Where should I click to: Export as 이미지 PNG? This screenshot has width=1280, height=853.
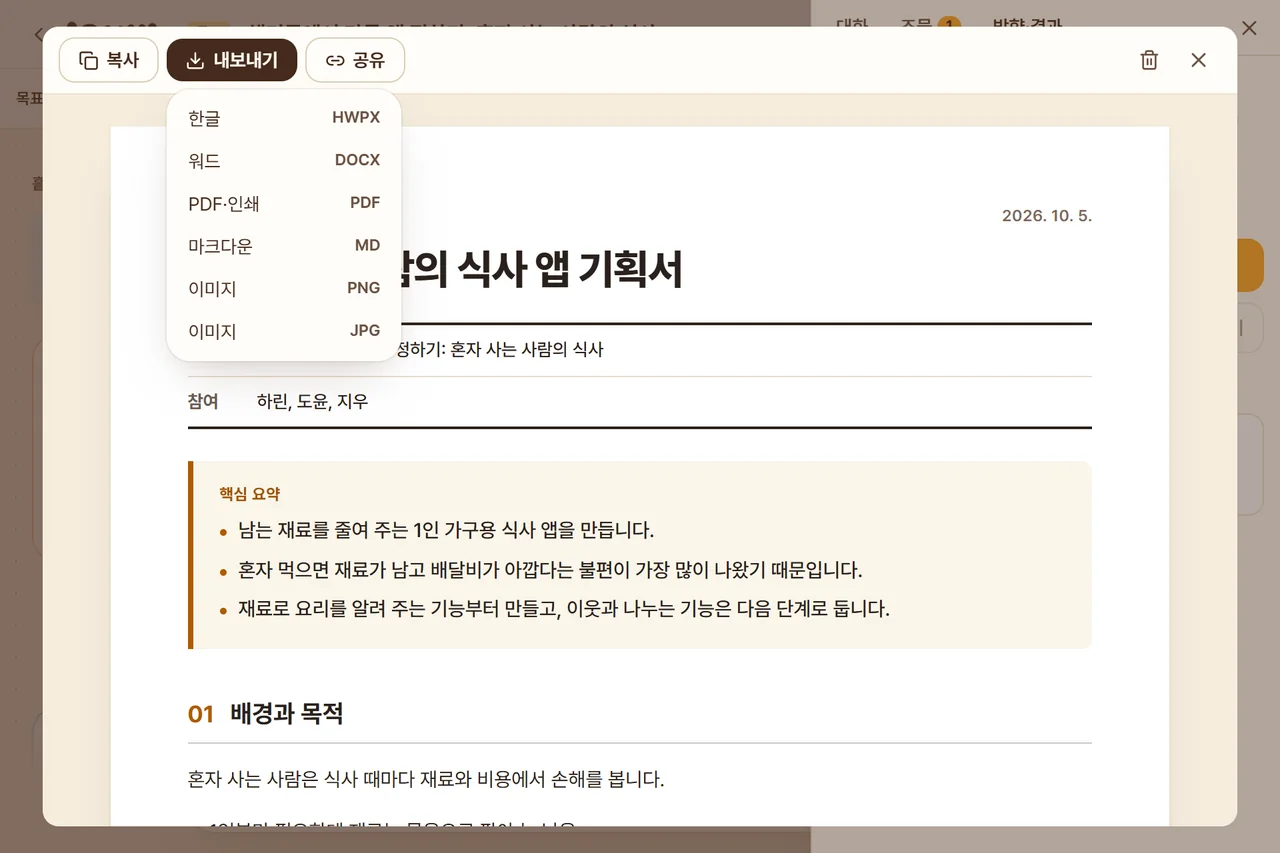coord(284,288)
